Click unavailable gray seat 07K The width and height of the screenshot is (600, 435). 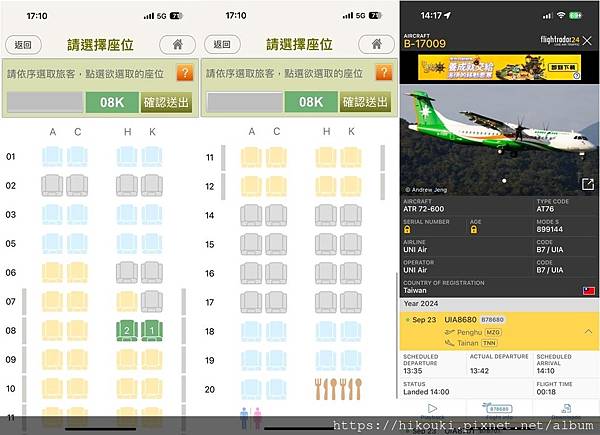coord(152,301)
